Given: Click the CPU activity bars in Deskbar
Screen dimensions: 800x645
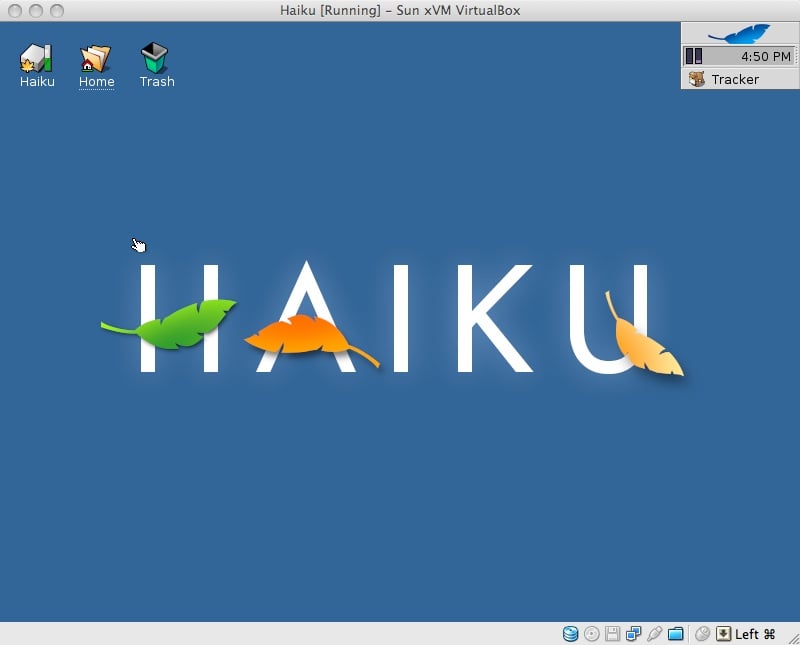Looking at the screenshot, I should coord(693,56).
